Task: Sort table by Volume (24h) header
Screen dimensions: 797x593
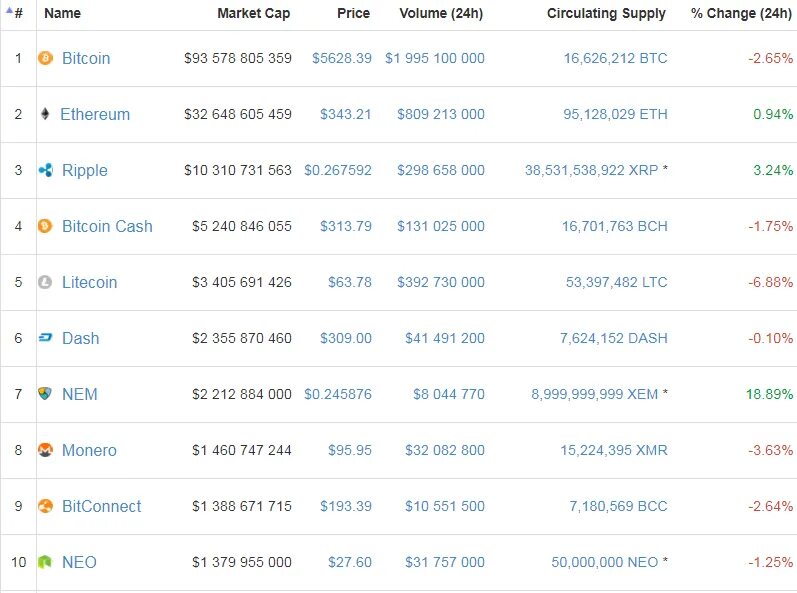Action: [x=441, y=14]
